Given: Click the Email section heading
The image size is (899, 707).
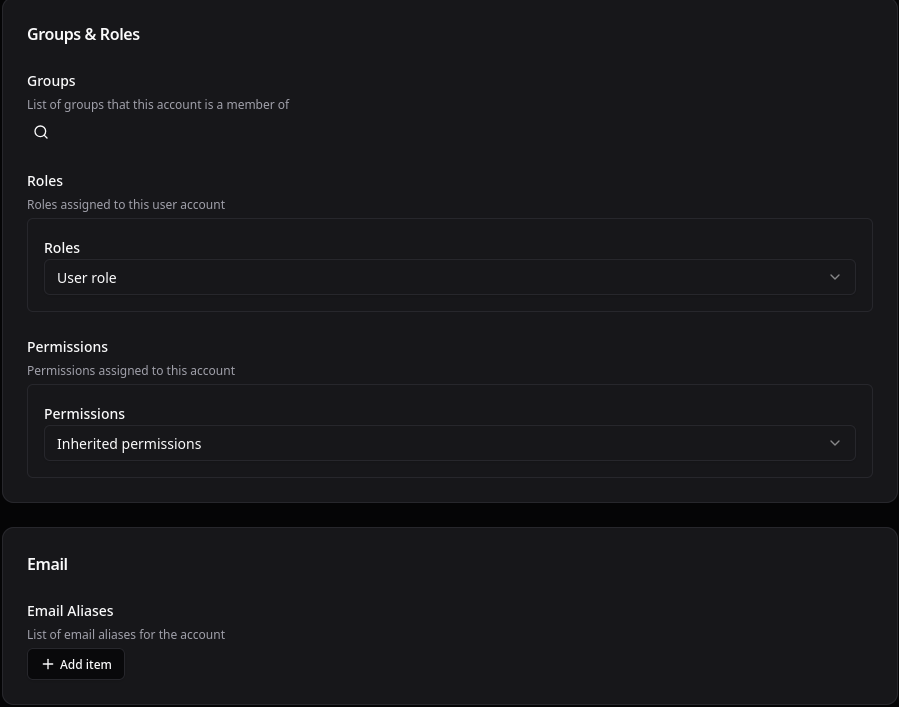Looking at the screenshot, I should 47,564.
